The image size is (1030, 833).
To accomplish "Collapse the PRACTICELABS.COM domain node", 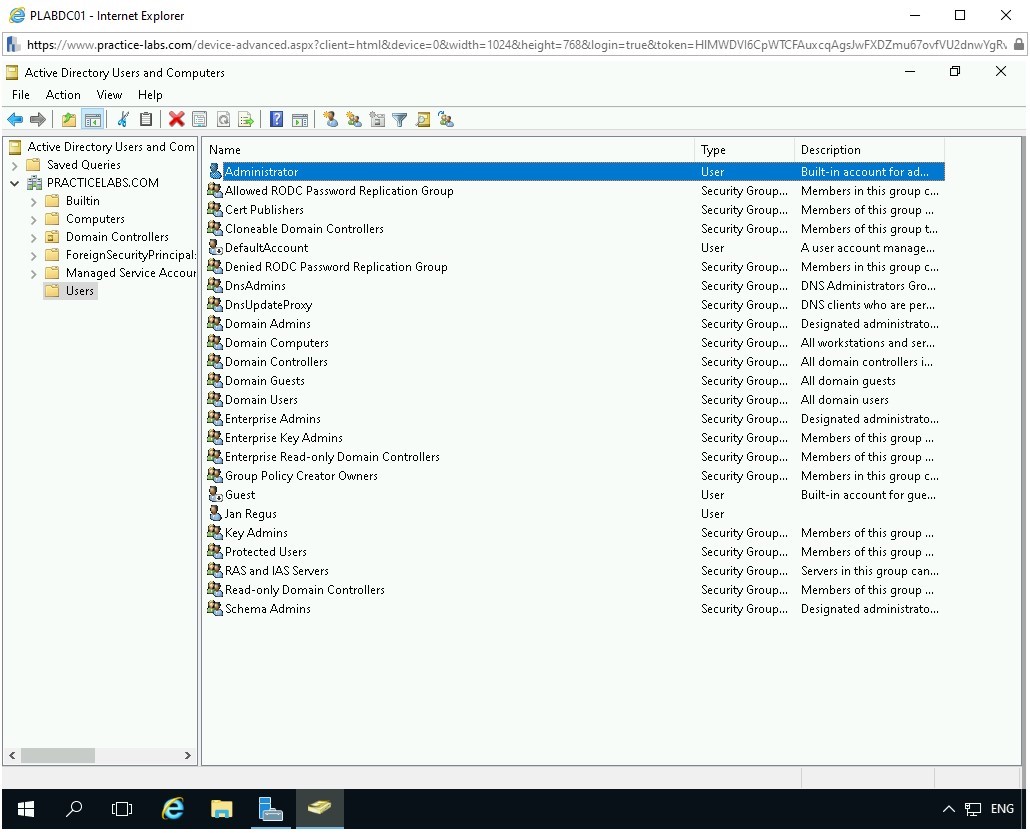I will point(14,183).
